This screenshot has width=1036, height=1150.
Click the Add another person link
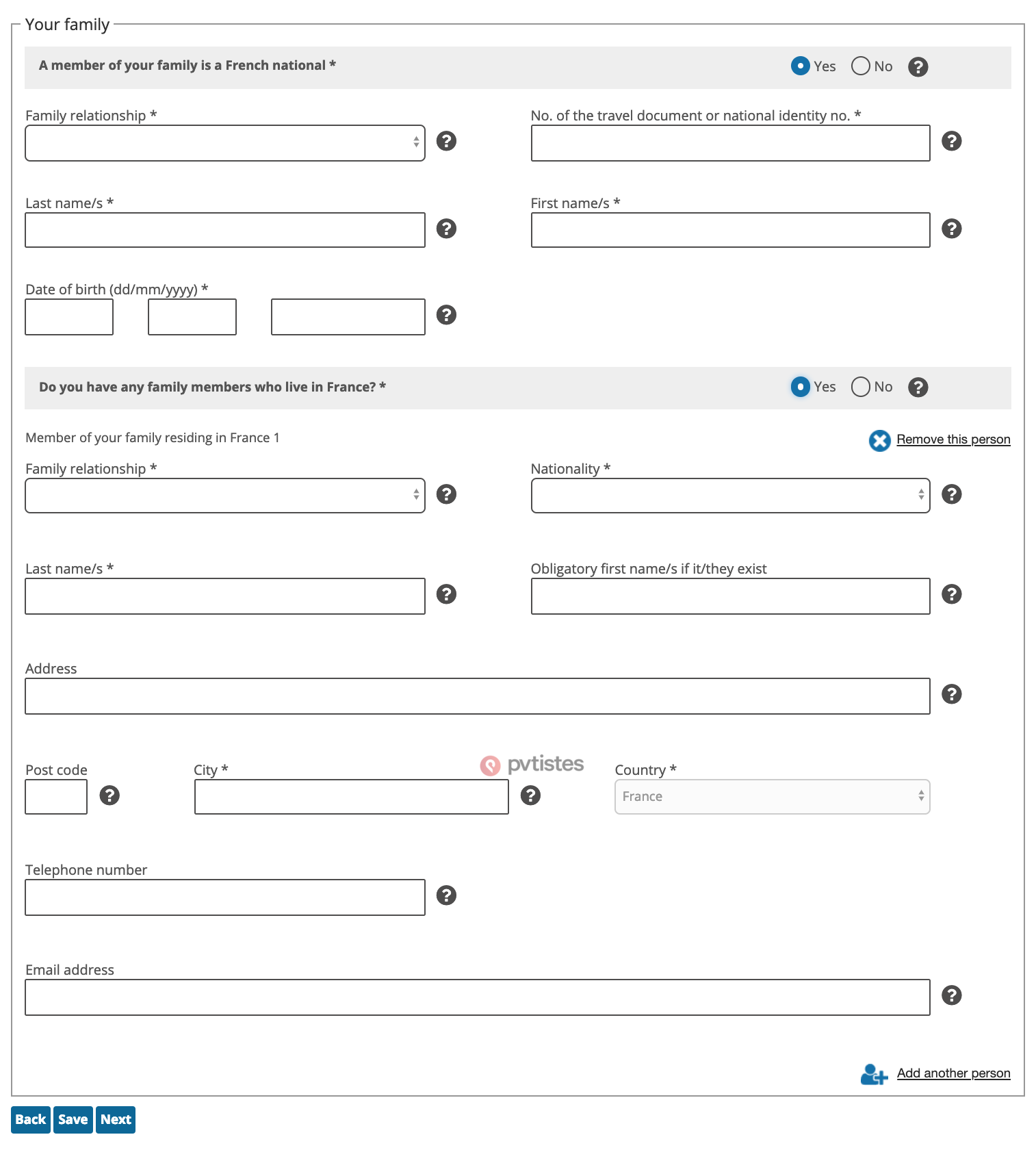tap(953, 1073)
